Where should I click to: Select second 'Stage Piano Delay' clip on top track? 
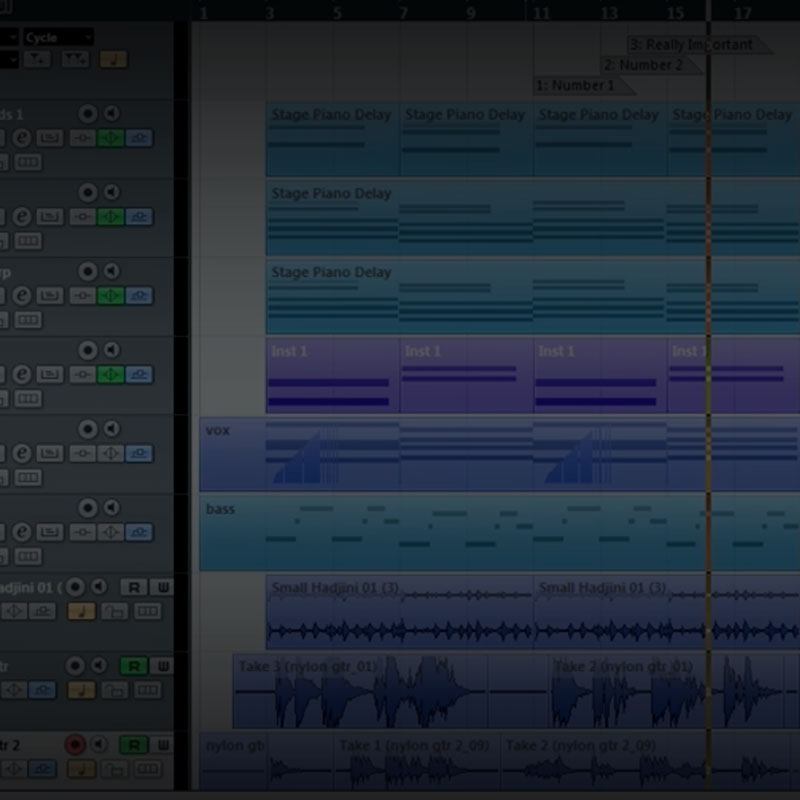466,139
